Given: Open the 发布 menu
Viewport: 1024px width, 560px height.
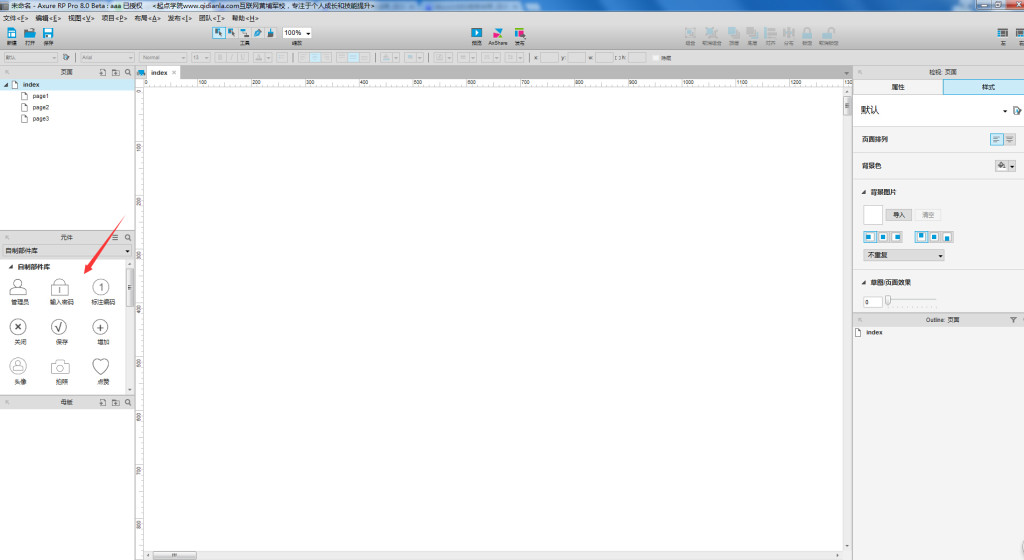Looking at the screenshot, I should pos(180,18).
